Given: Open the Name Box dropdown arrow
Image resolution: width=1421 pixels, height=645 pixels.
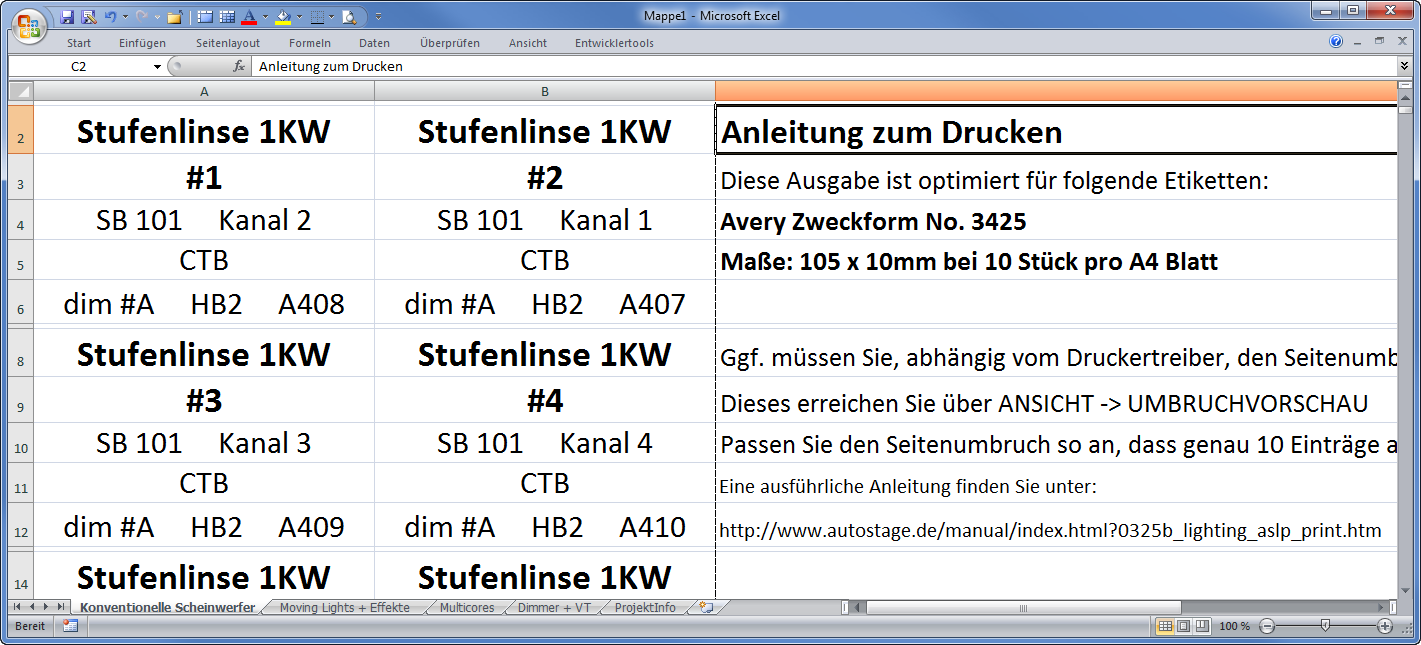Looking at the screenshot, I should click(157, 67).
